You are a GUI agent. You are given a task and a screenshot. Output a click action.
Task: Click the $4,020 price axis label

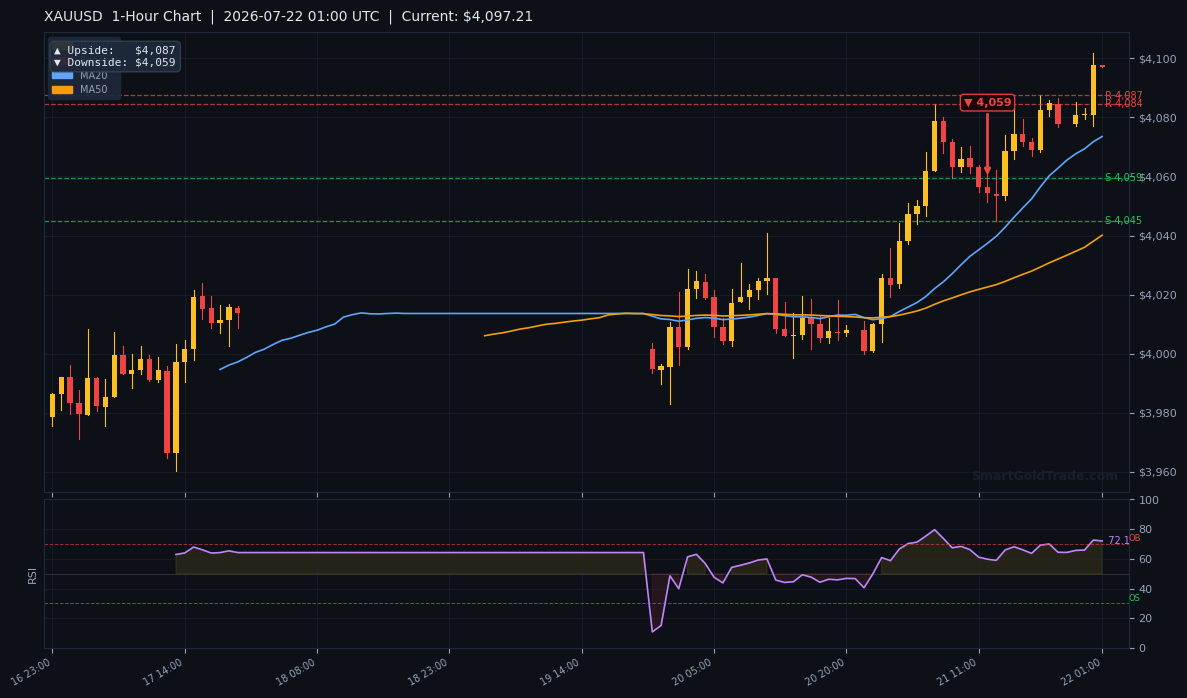click(1157, 295)
